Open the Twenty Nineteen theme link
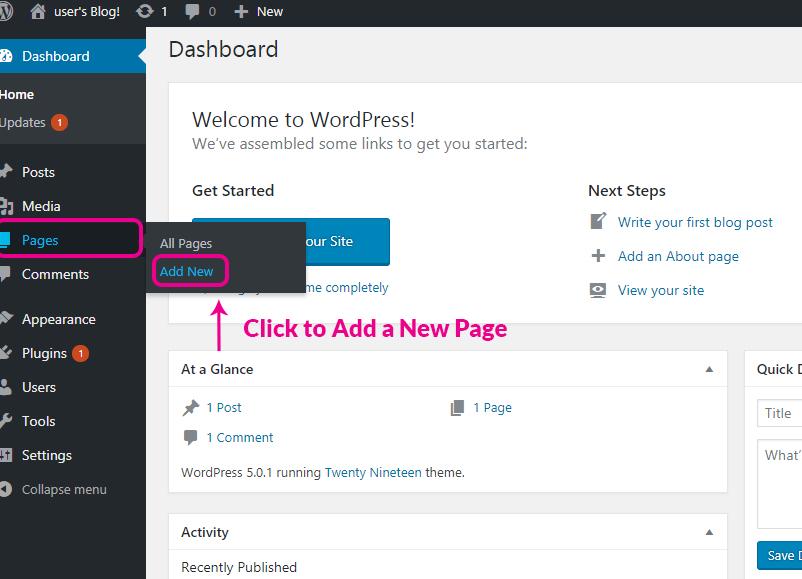 (373, 472)
